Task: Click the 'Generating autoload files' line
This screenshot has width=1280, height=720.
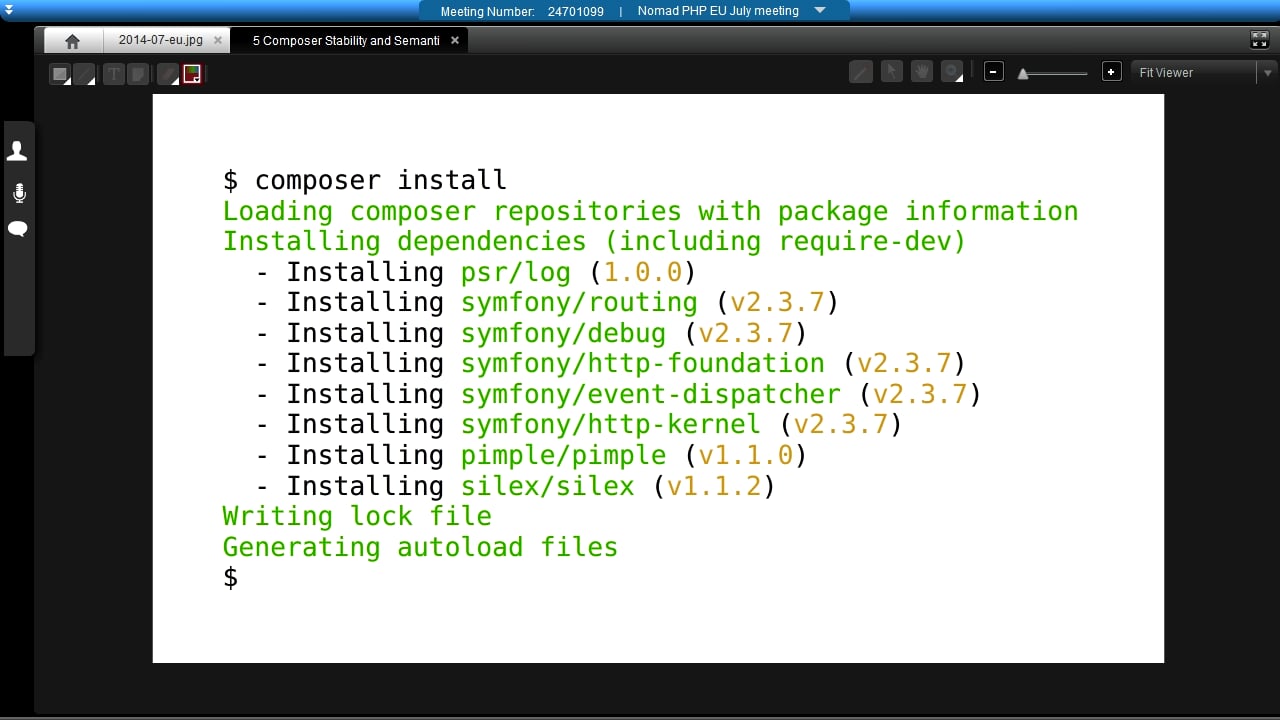Action: (420, 548)
